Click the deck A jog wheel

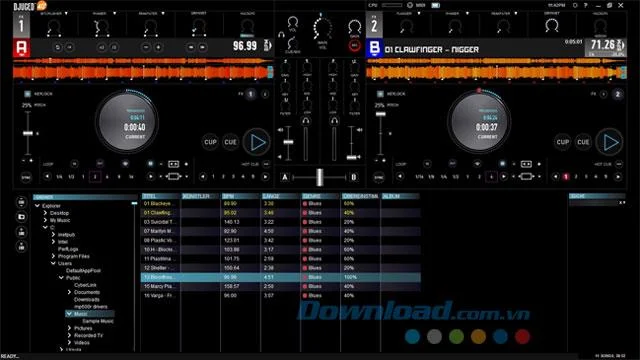(x=126, y=121)
